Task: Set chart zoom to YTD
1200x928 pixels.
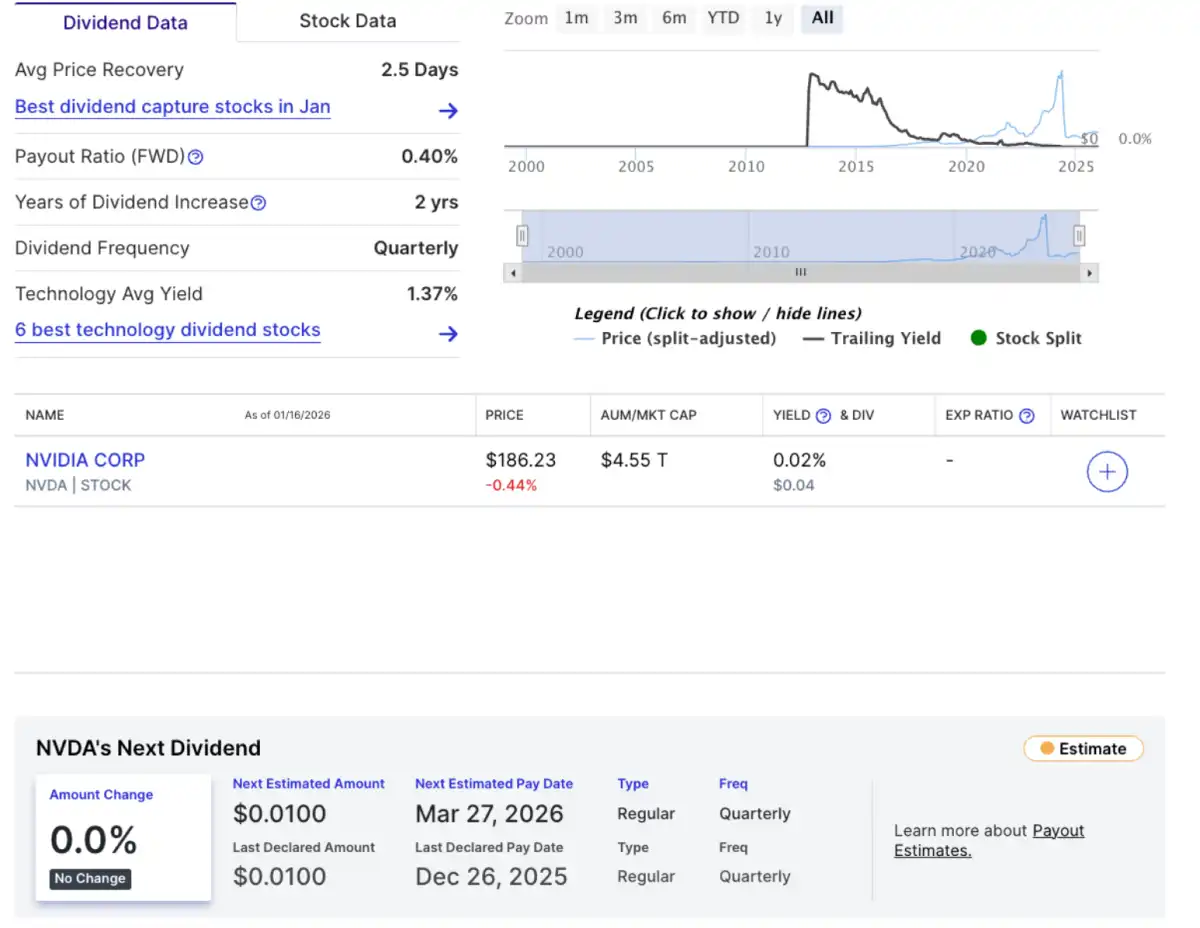Action: pyautogui.click(x=723, y=18)
